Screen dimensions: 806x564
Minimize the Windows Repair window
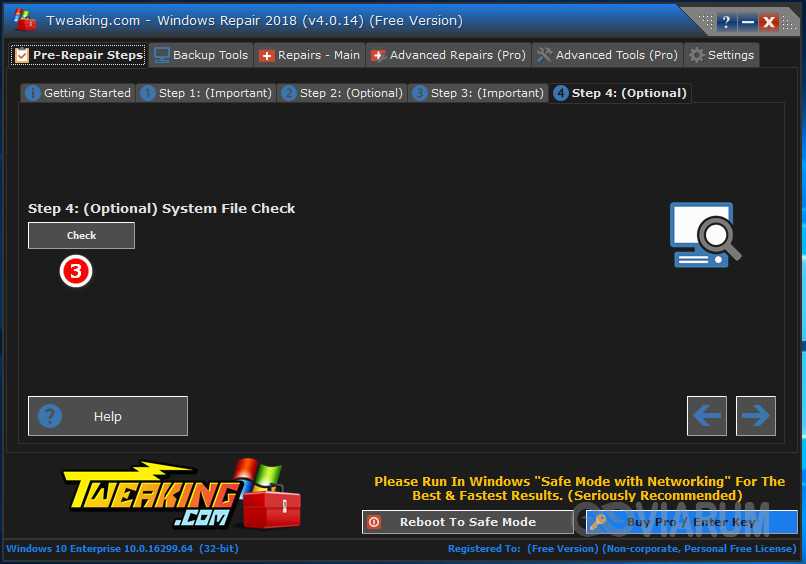tap(747, 22)
